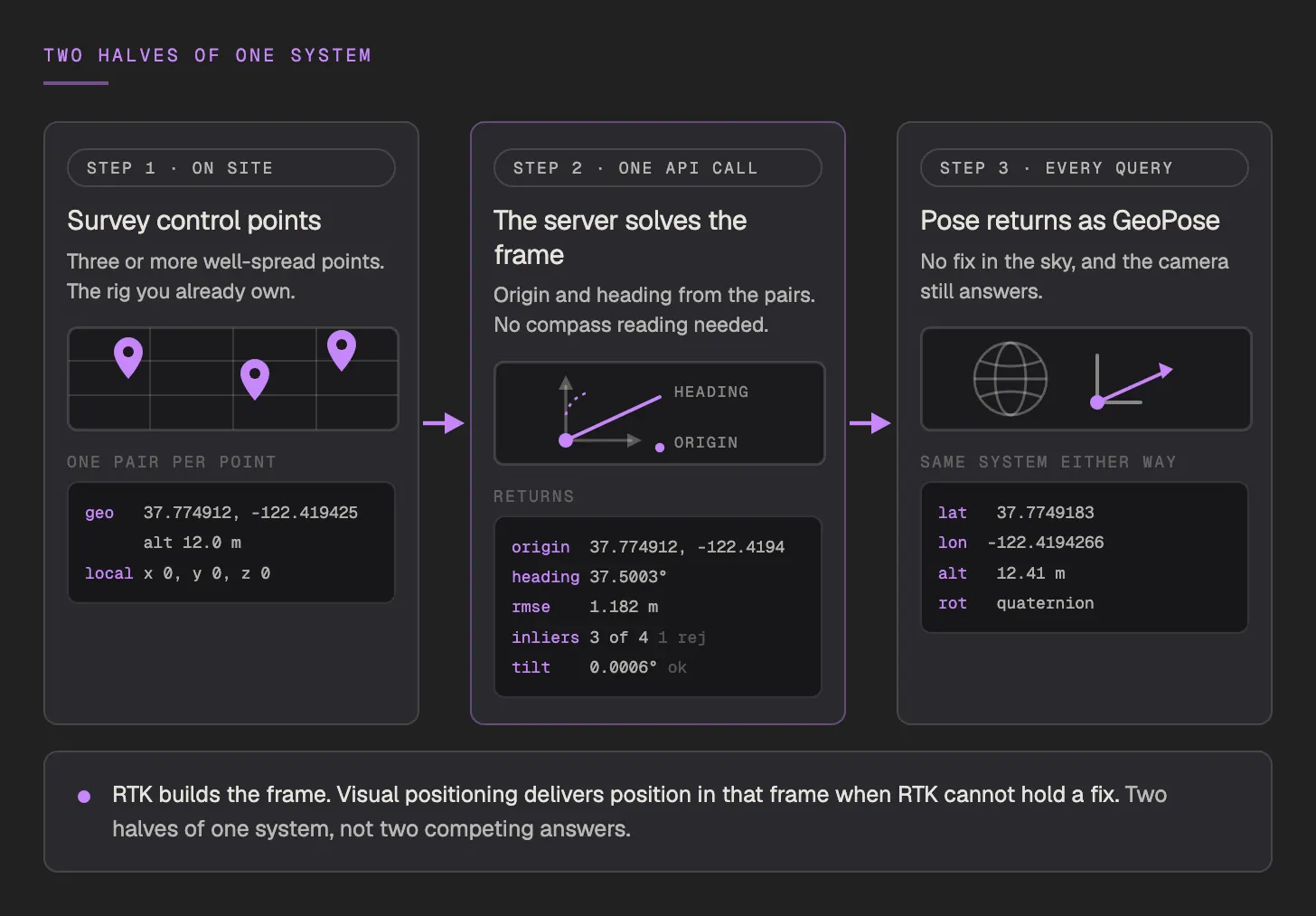
Task: Click the Survey control points title
Action: (194, 221)
